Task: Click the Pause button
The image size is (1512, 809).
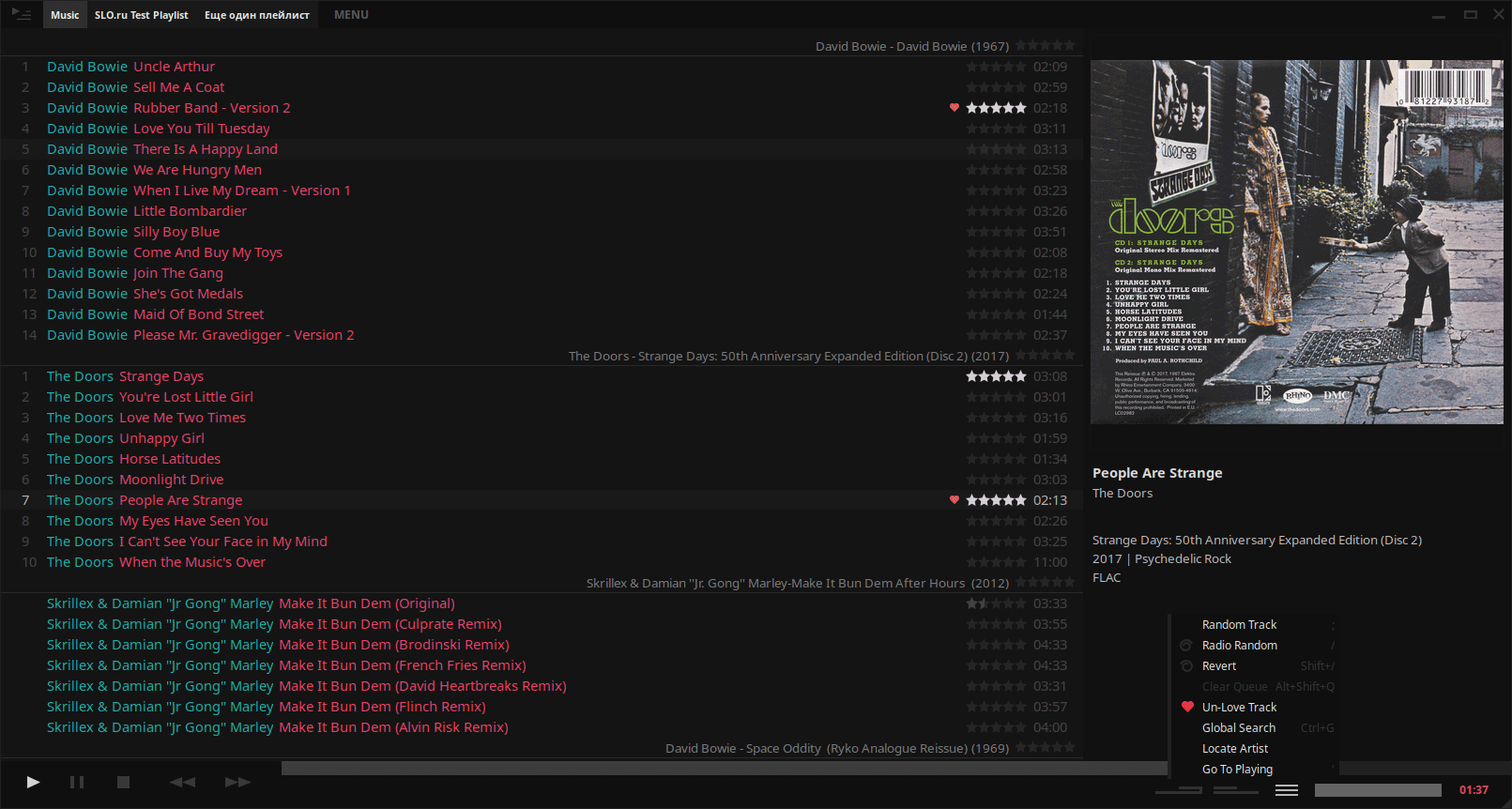Action: point(77,782)
